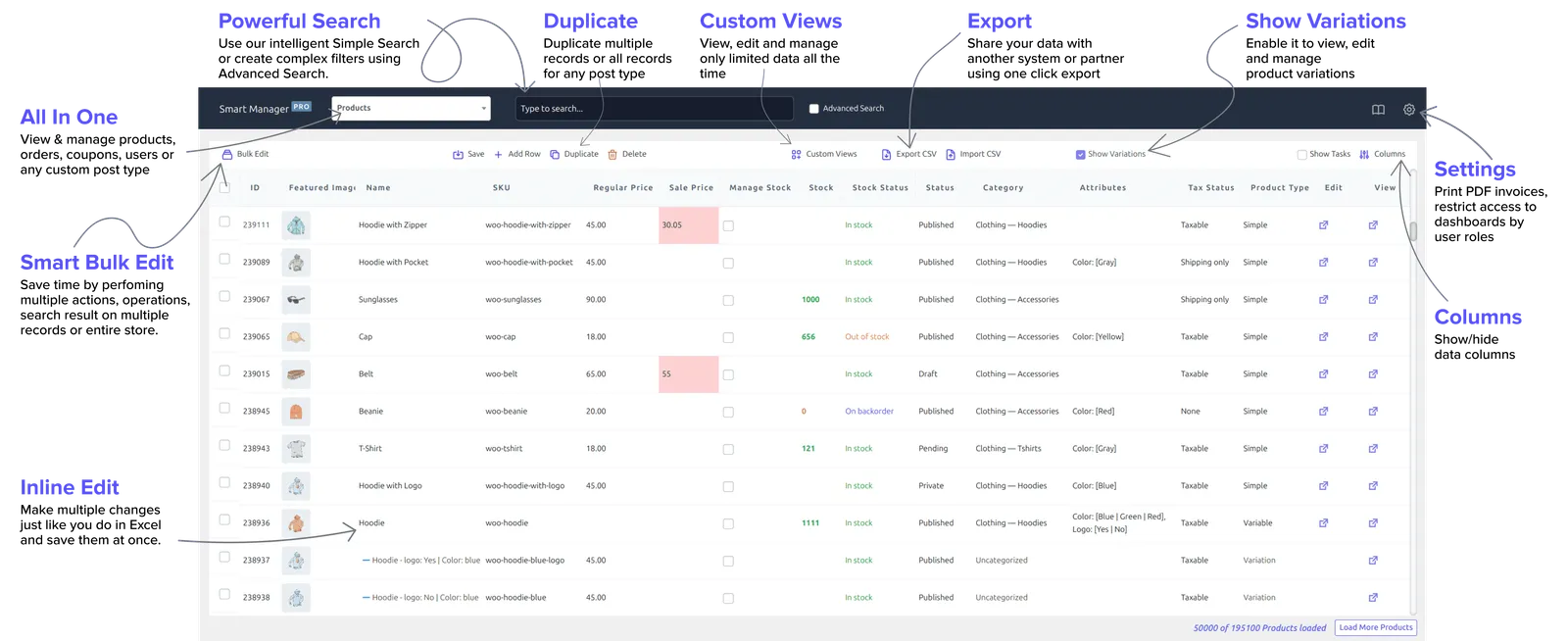Image resolution: width=1568 pixels, height=641 pixels.
Task: Click the Beanie featured image thumbnail
Action: click(x=296, y=412)
